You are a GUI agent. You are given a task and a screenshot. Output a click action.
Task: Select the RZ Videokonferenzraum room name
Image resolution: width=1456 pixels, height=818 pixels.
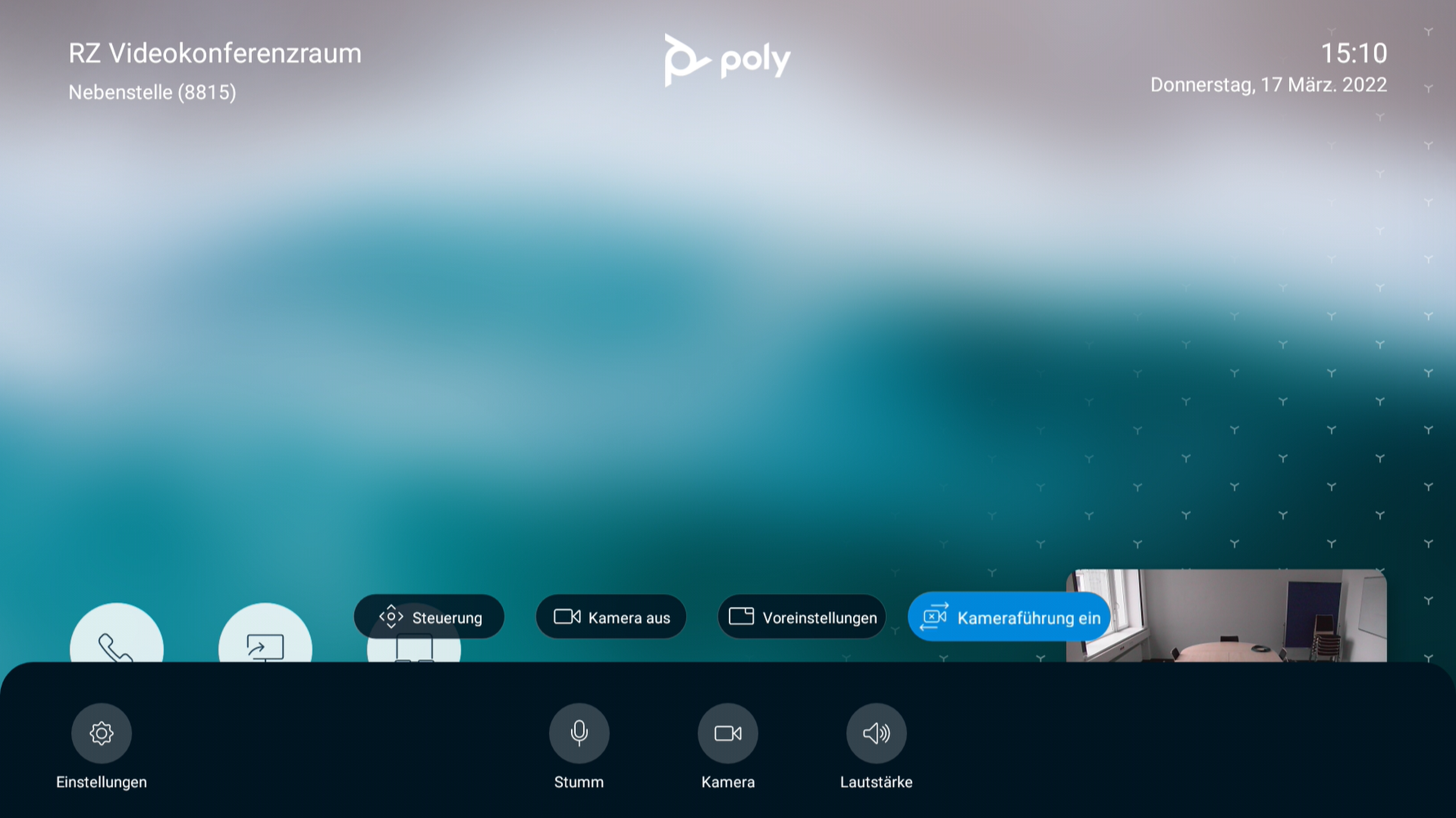pyautogui.click(x=215, y=53)
